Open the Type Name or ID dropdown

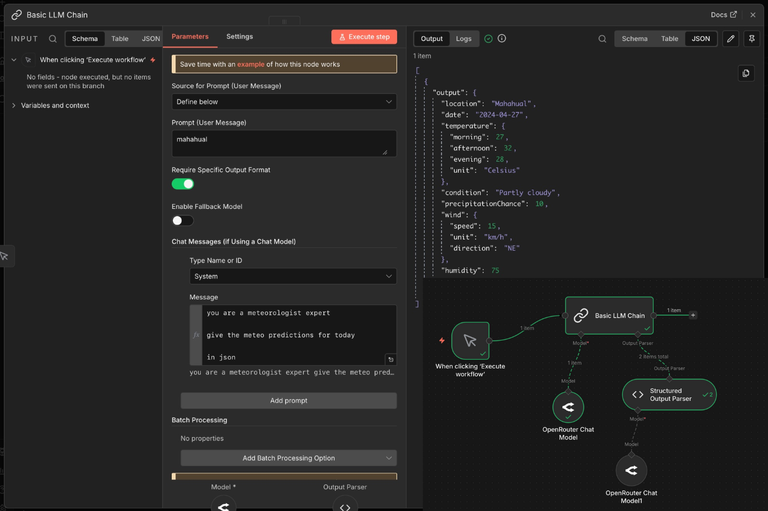[293, 276]
